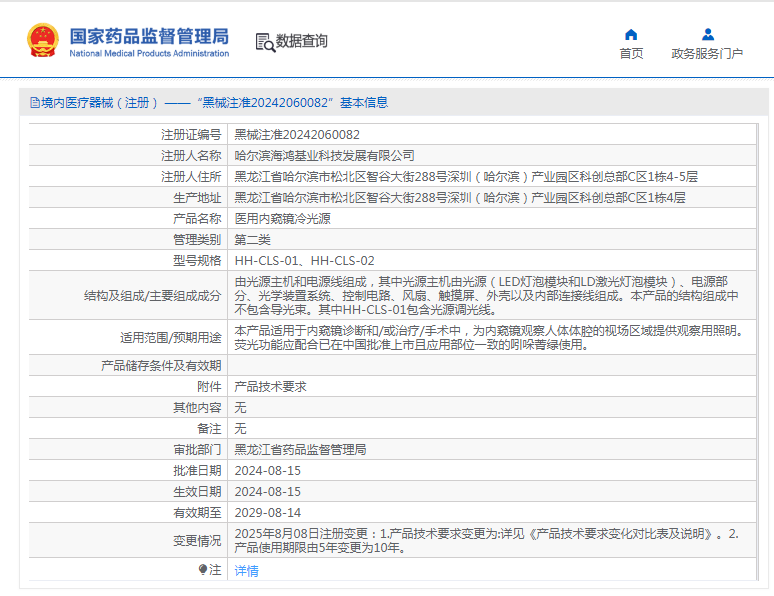774x596 pixels.
Task: Click approval department 黑龙江省药品监督管理局
Action: tap(300, 449)
